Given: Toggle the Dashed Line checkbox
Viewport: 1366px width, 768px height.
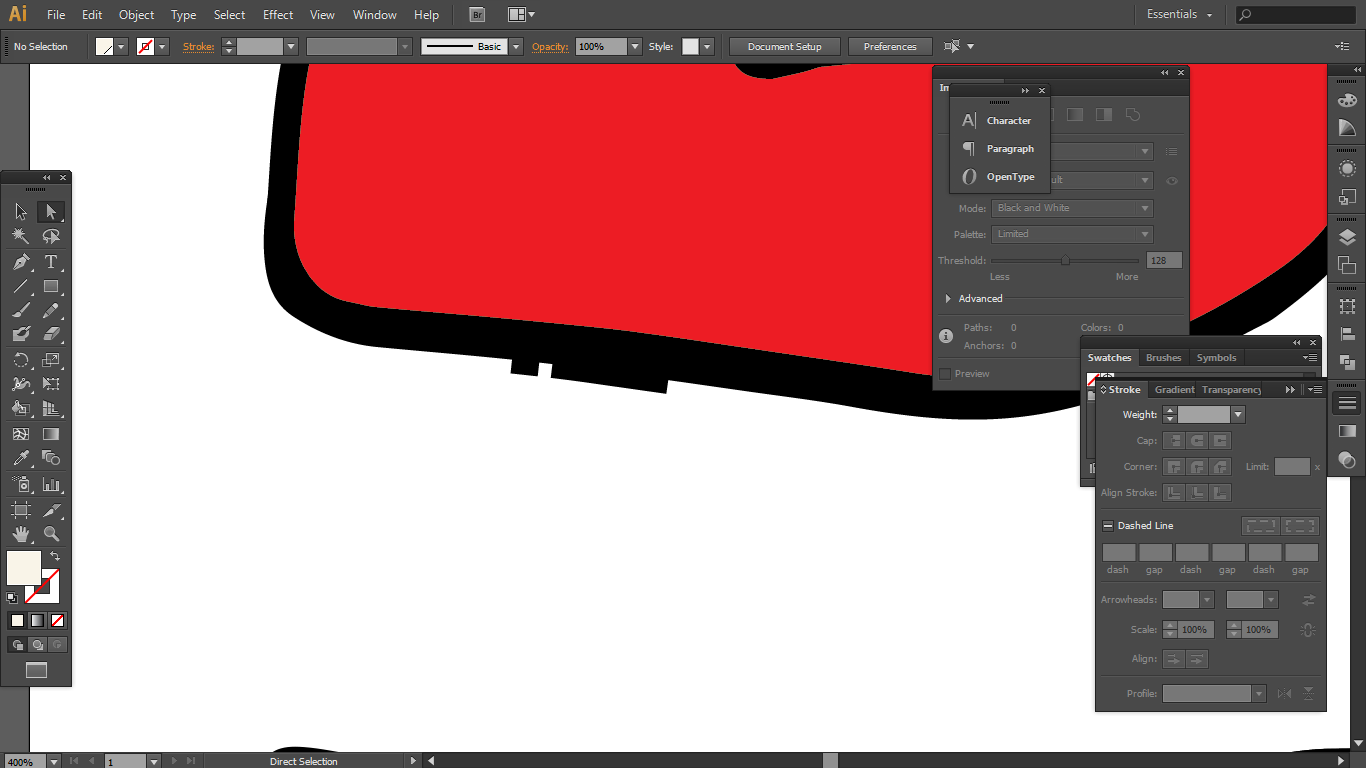Looking at the screenshot, I should coord(1108,526).
